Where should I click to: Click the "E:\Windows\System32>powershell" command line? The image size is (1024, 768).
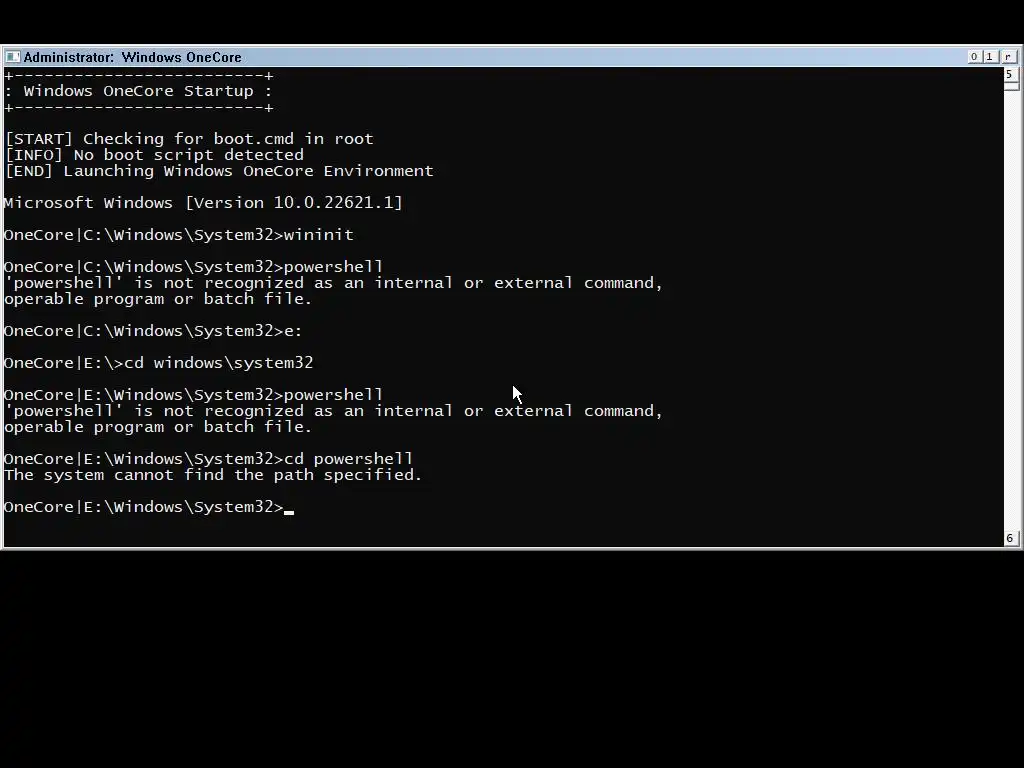click(x=193, y=395)
